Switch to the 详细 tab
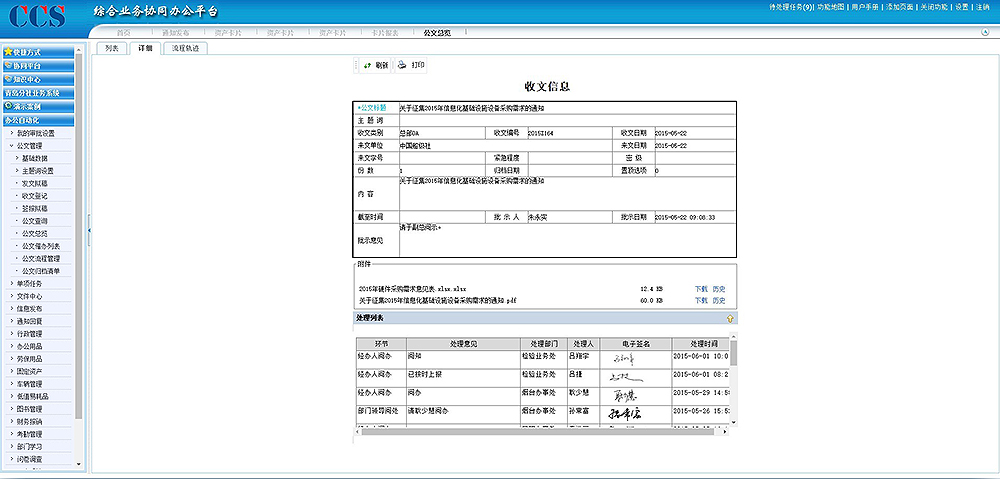The image size is (1000, 479). (145, 48)
